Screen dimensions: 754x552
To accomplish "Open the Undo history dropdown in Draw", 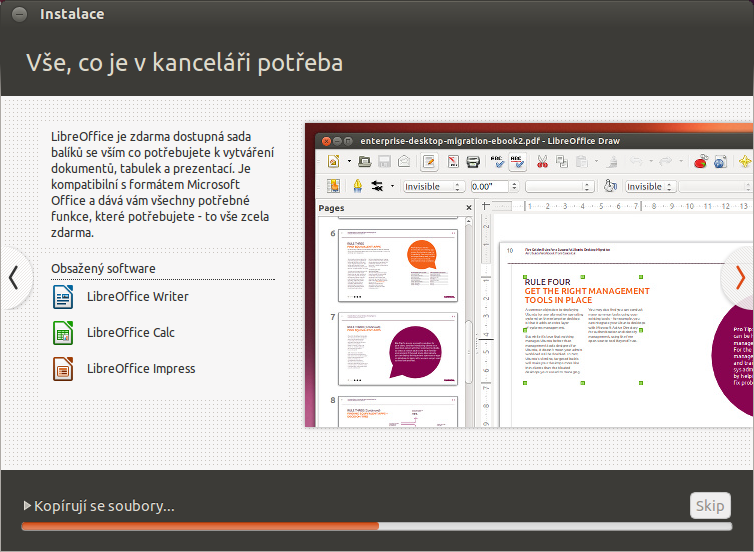I will (651, 162).
